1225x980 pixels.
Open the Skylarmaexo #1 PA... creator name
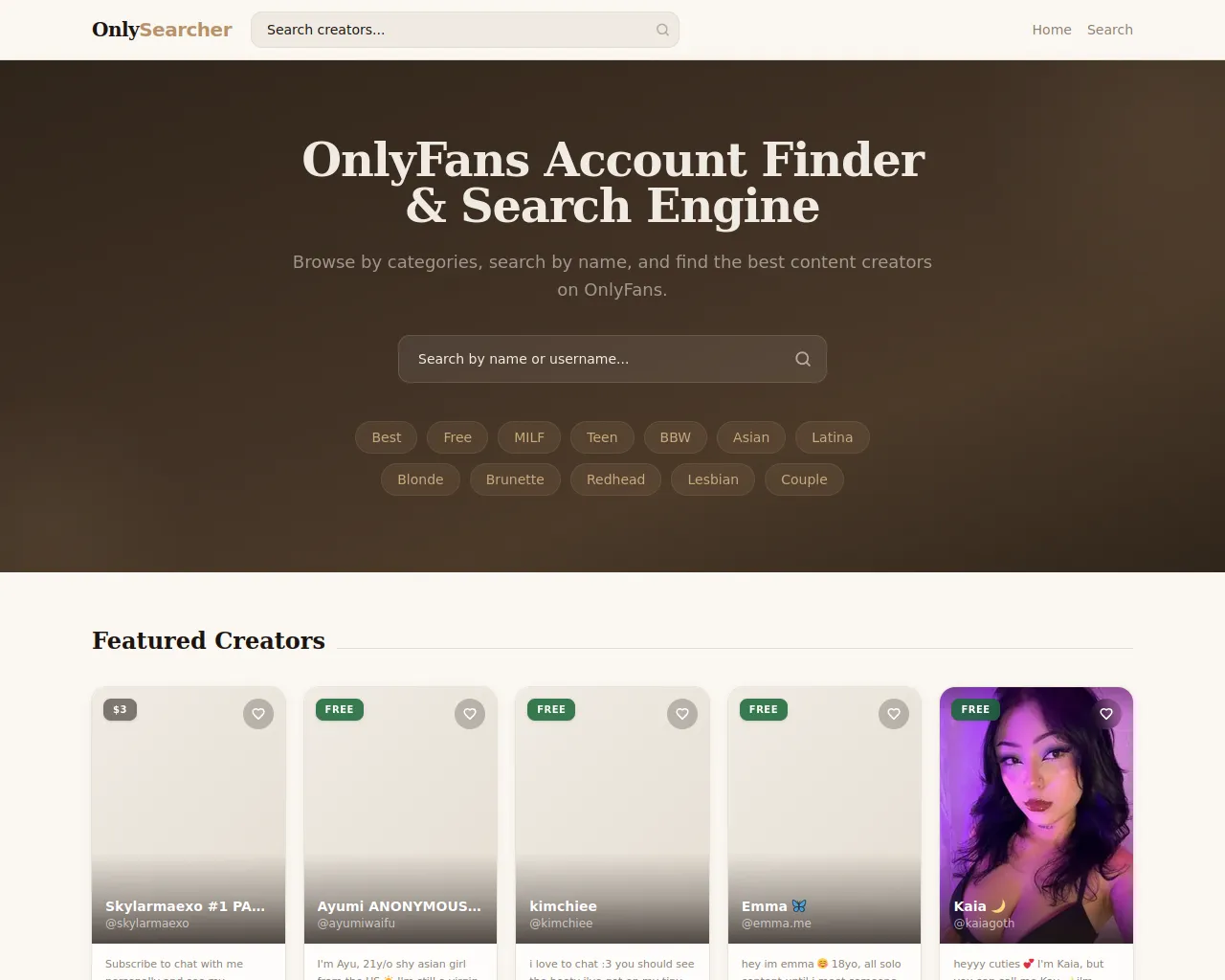(x=185, y=906)
